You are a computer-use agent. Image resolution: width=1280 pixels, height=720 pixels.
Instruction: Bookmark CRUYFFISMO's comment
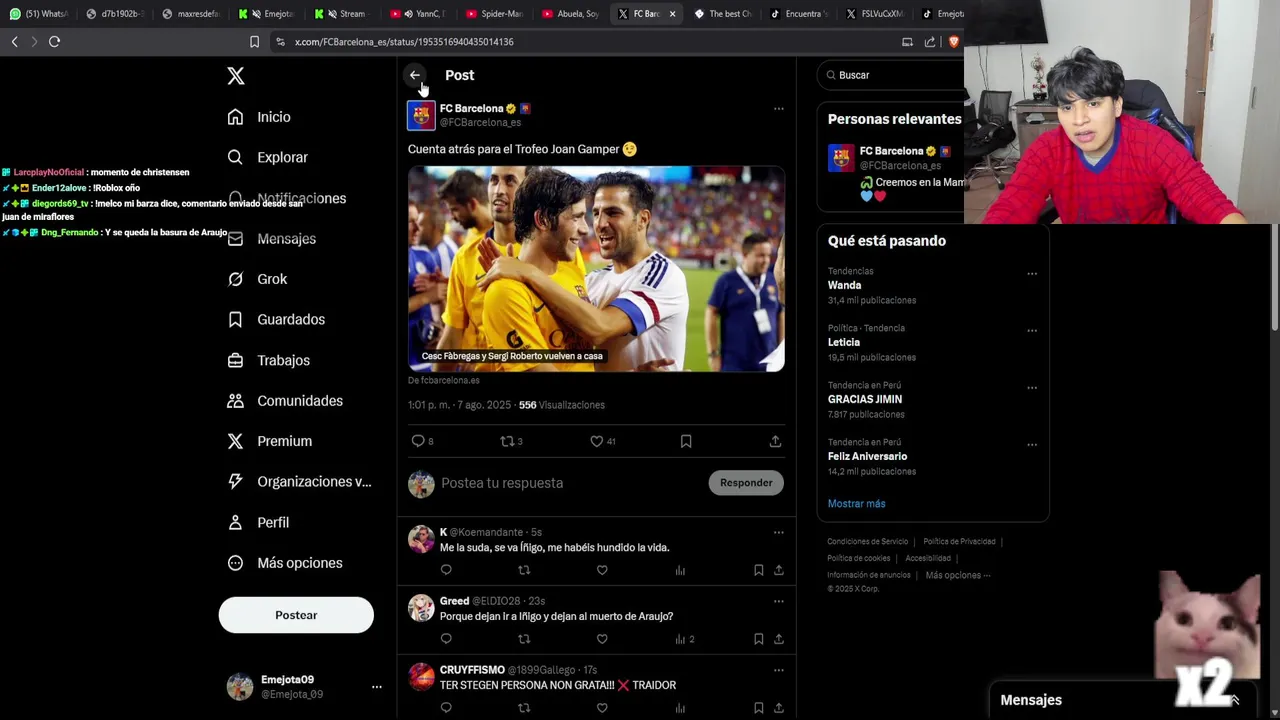click(x=758, y=708)
